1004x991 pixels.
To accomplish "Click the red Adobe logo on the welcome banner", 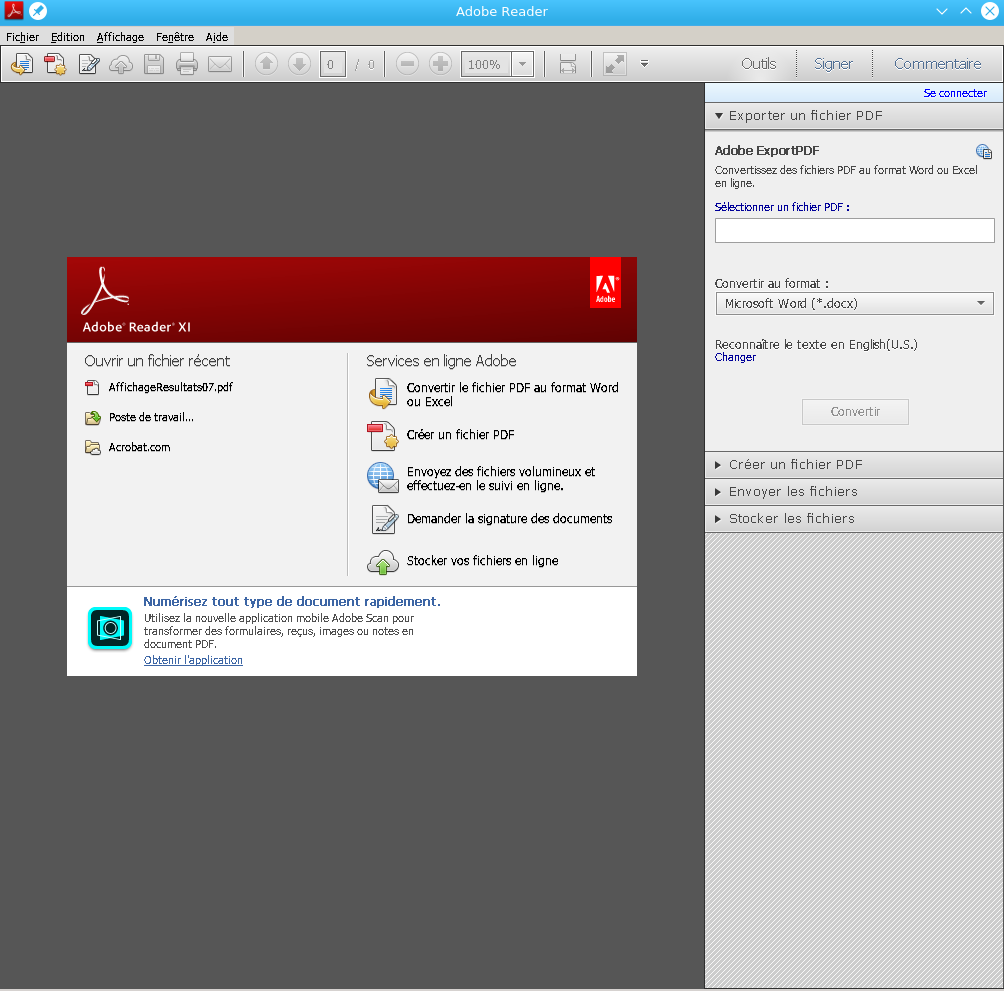I will (605, 283).
